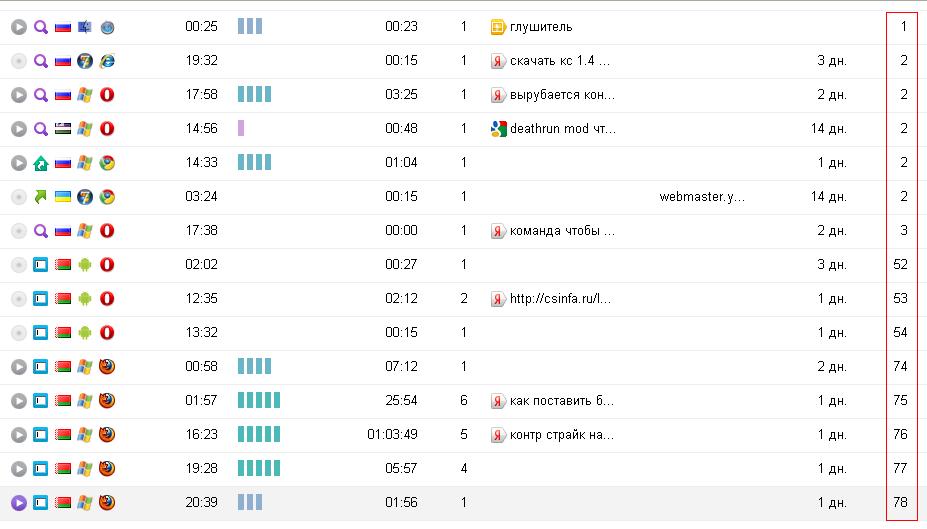
Task: Open the "deathrun mod" search query link
Action: (x=562, y=129)
